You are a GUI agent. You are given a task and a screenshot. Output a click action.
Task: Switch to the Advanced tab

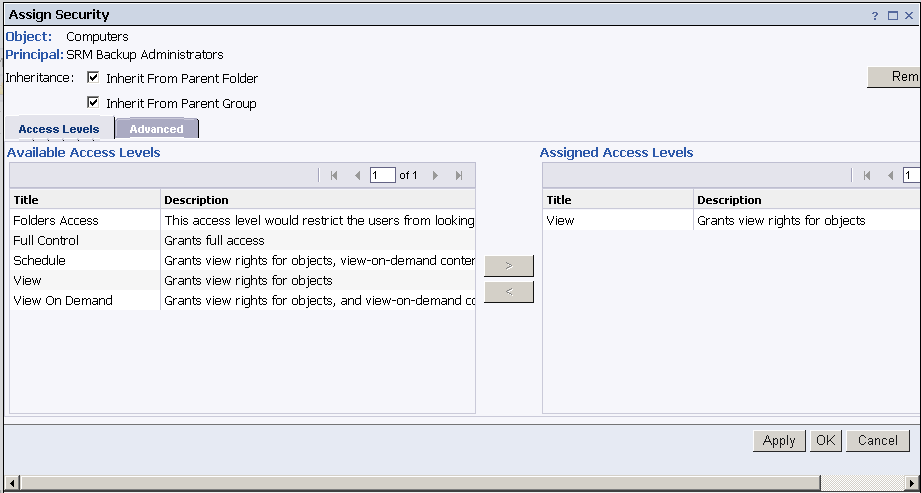tap(156, 129)
